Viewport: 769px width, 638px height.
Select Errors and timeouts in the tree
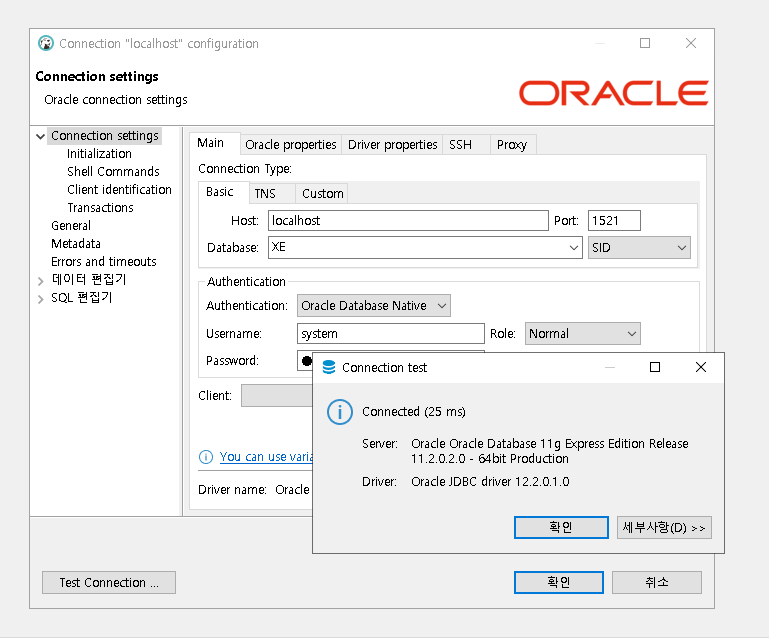click(x=103, y=262)
